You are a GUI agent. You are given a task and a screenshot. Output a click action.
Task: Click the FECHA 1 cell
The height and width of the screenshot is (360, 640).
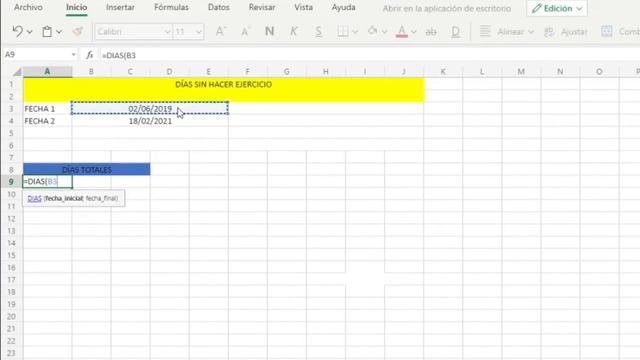coord(47,109)
